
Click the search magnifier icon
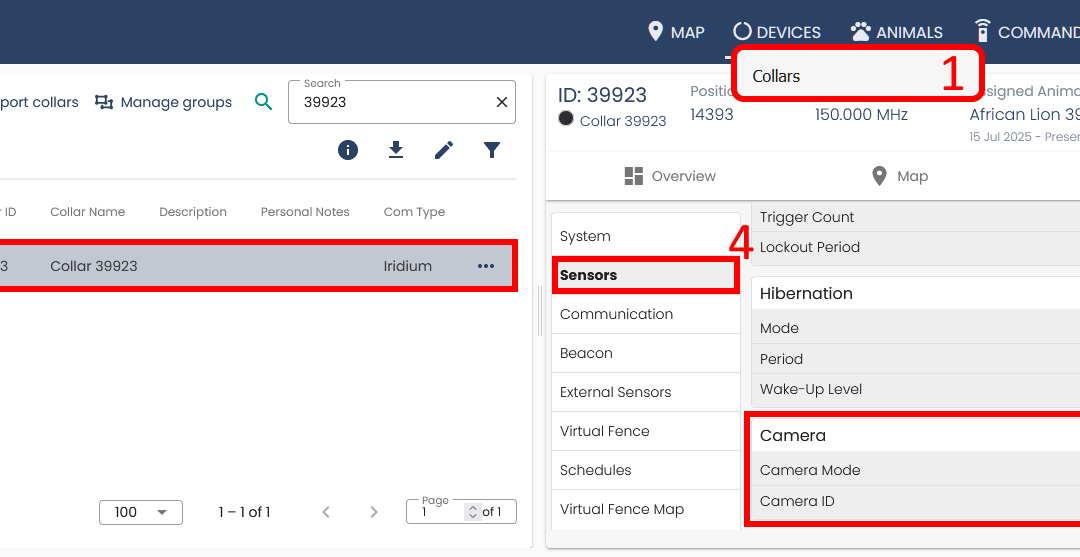click(263, 102)
